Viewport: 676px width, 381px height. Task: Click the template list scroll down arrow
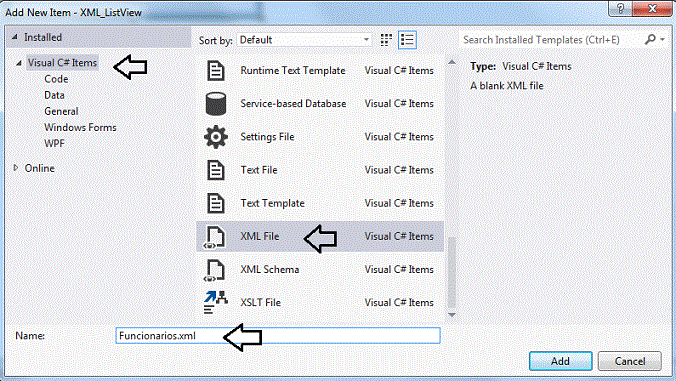click(452, 315)
